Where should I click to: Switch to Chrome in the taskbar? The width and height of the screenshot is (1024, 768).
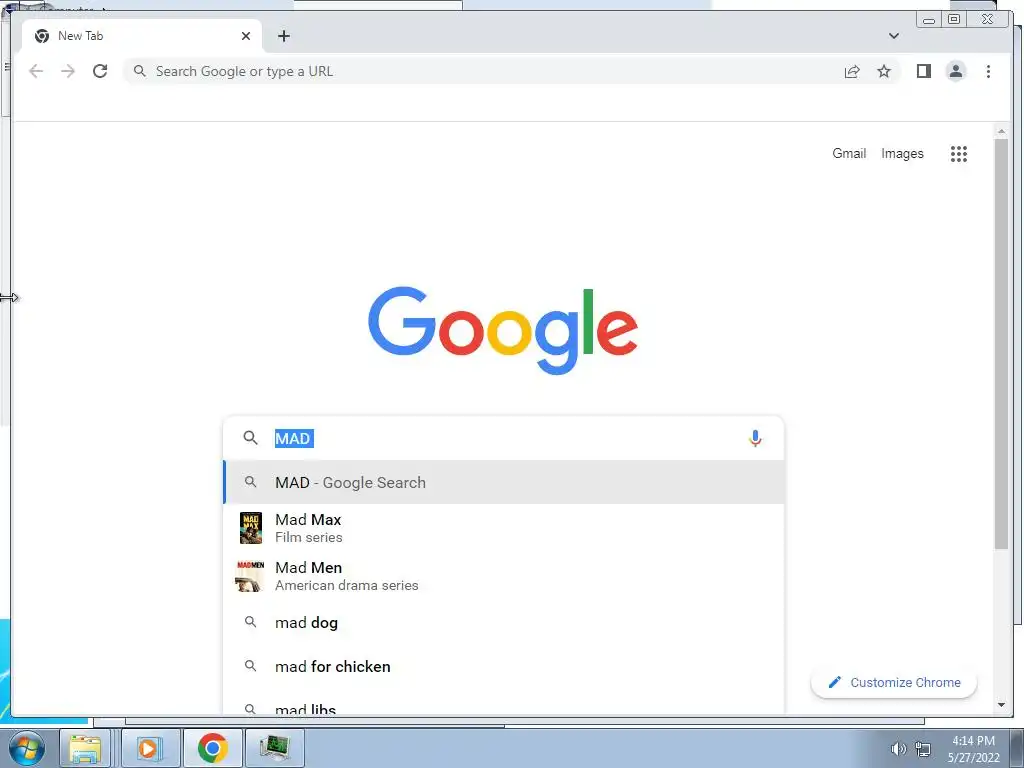(213, 748)
